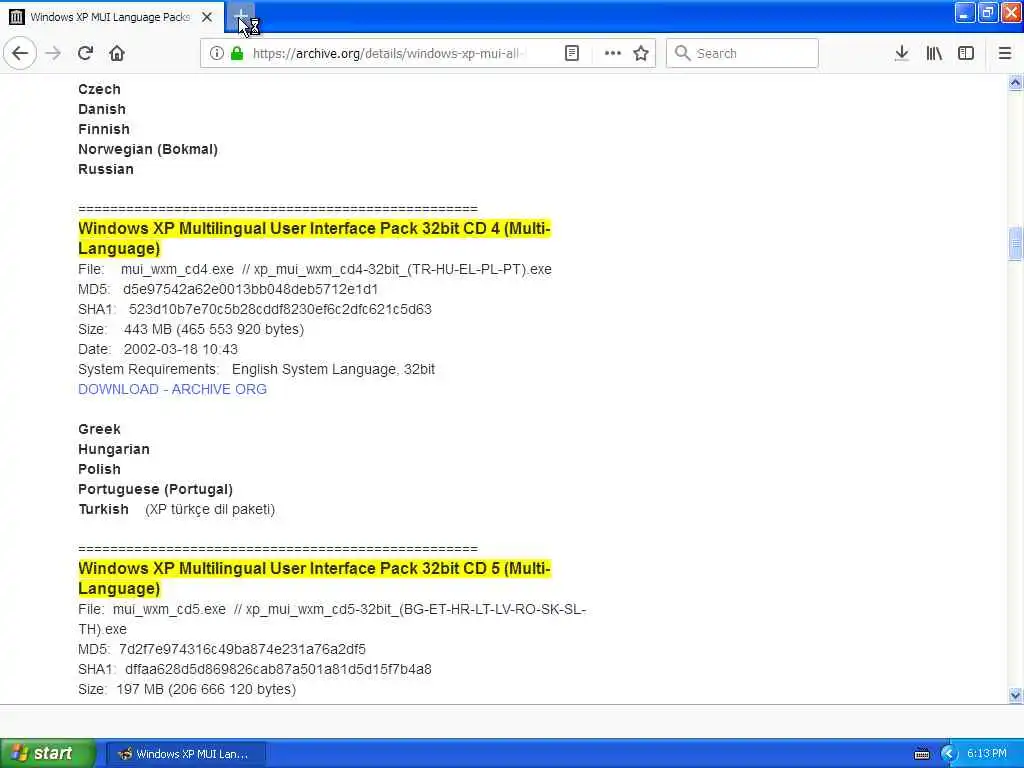1024x768 pixels.
Task: Open the library bookmarks and history
Action: (x=935, y=53)
